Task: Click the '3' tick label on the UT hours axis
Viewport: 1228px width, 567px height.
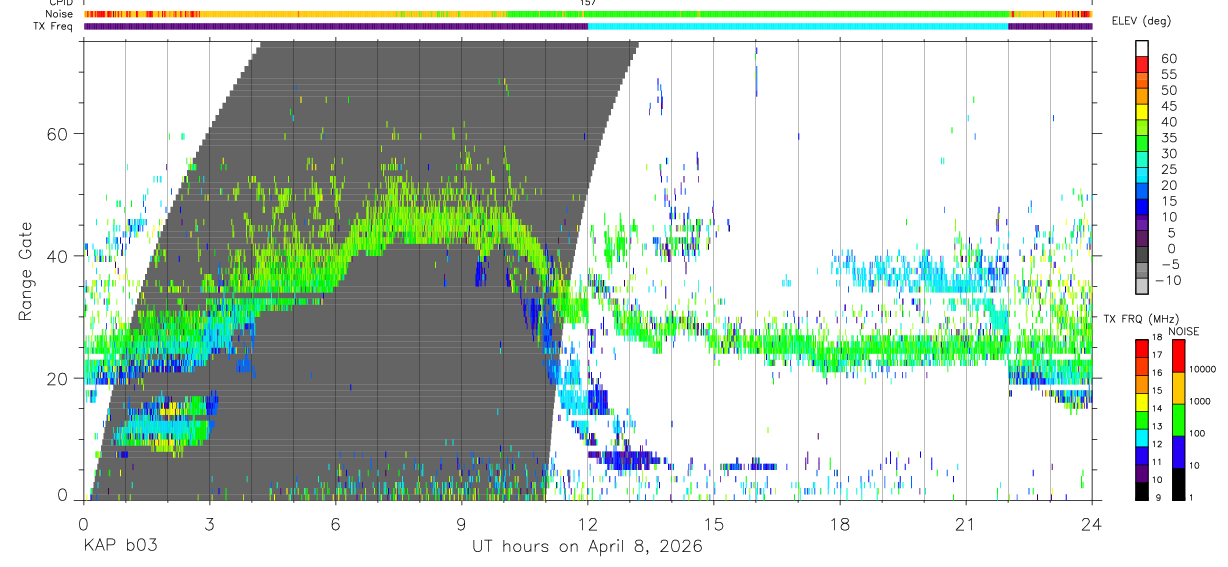Action: (208, 525)
